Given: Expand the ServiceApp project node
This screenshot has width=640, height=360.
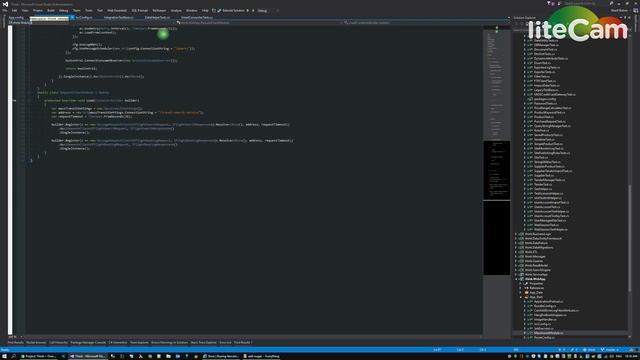Looking at the screenshot, I should click(516, 275).
